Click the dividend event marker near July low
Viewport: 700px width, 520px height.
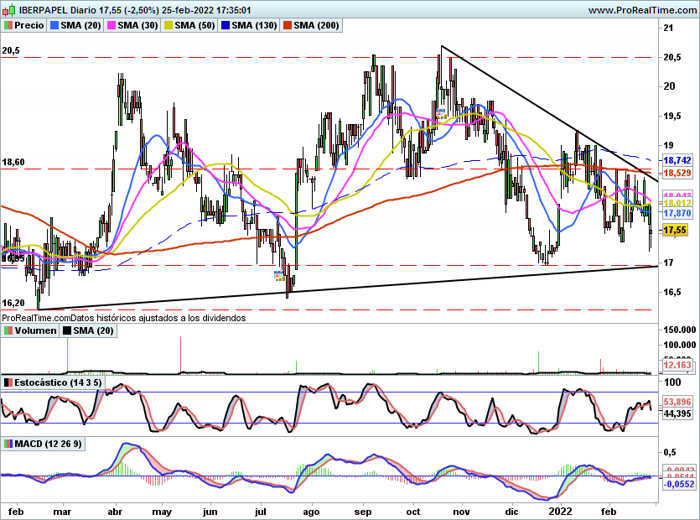(279, 275)
